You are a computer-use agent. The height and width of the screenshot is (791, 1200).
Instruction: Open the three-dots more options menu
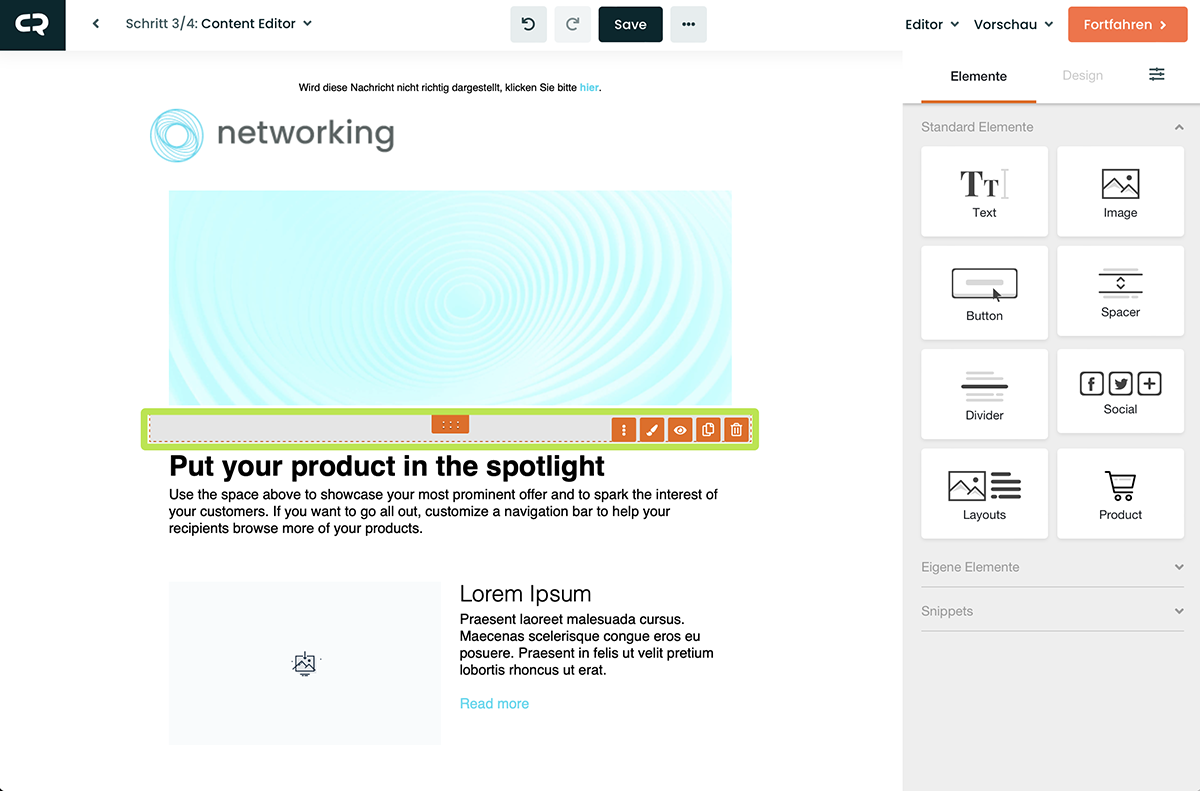tap(688, 24)
